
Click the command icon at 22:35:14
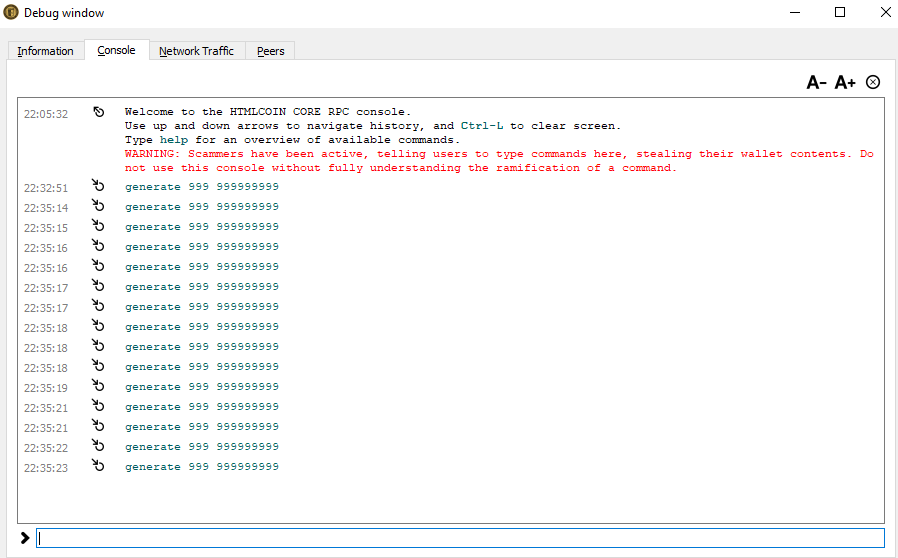(99, 206)
